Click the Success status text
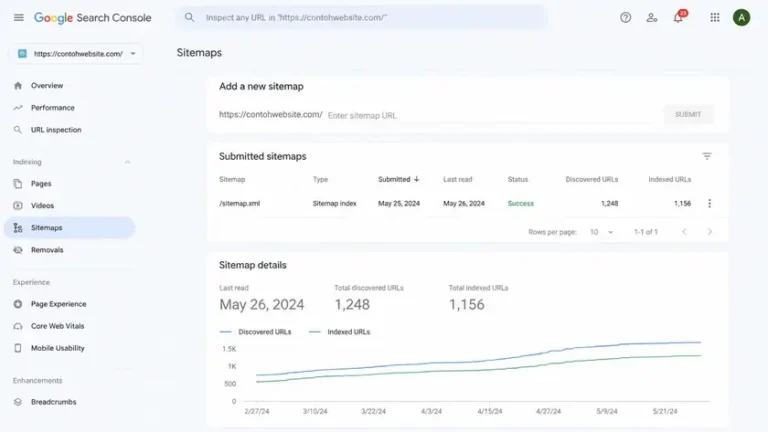This screenshot has width=768, height=432. tap(521, 204)
